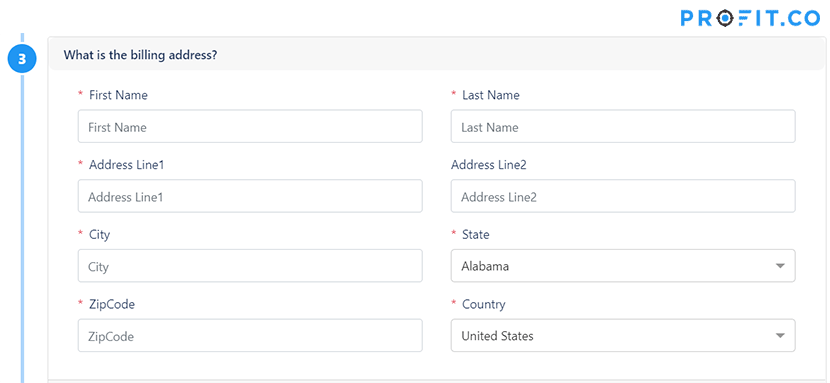Click the Address Line1 label text
This screenshot has height=383, width=830.
click(127, 165)
